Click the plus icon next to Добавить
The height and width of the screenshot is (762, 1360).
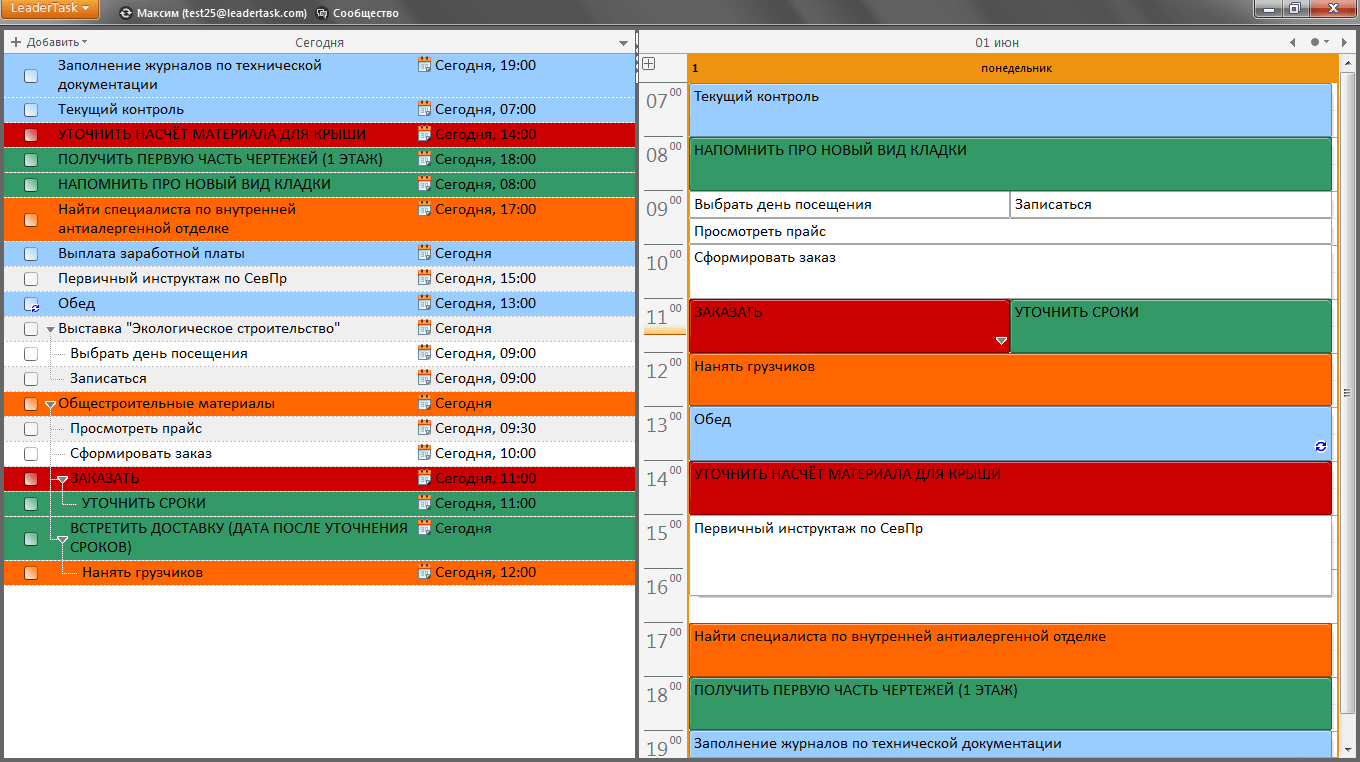[x=15, y=42]
